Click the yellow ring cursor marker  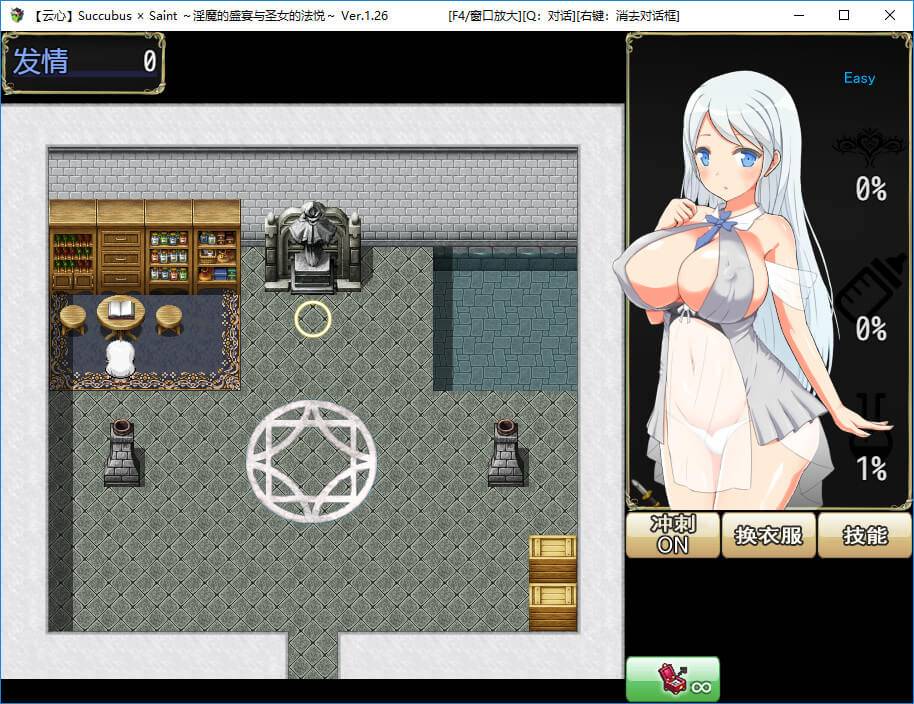pos(312,318)
